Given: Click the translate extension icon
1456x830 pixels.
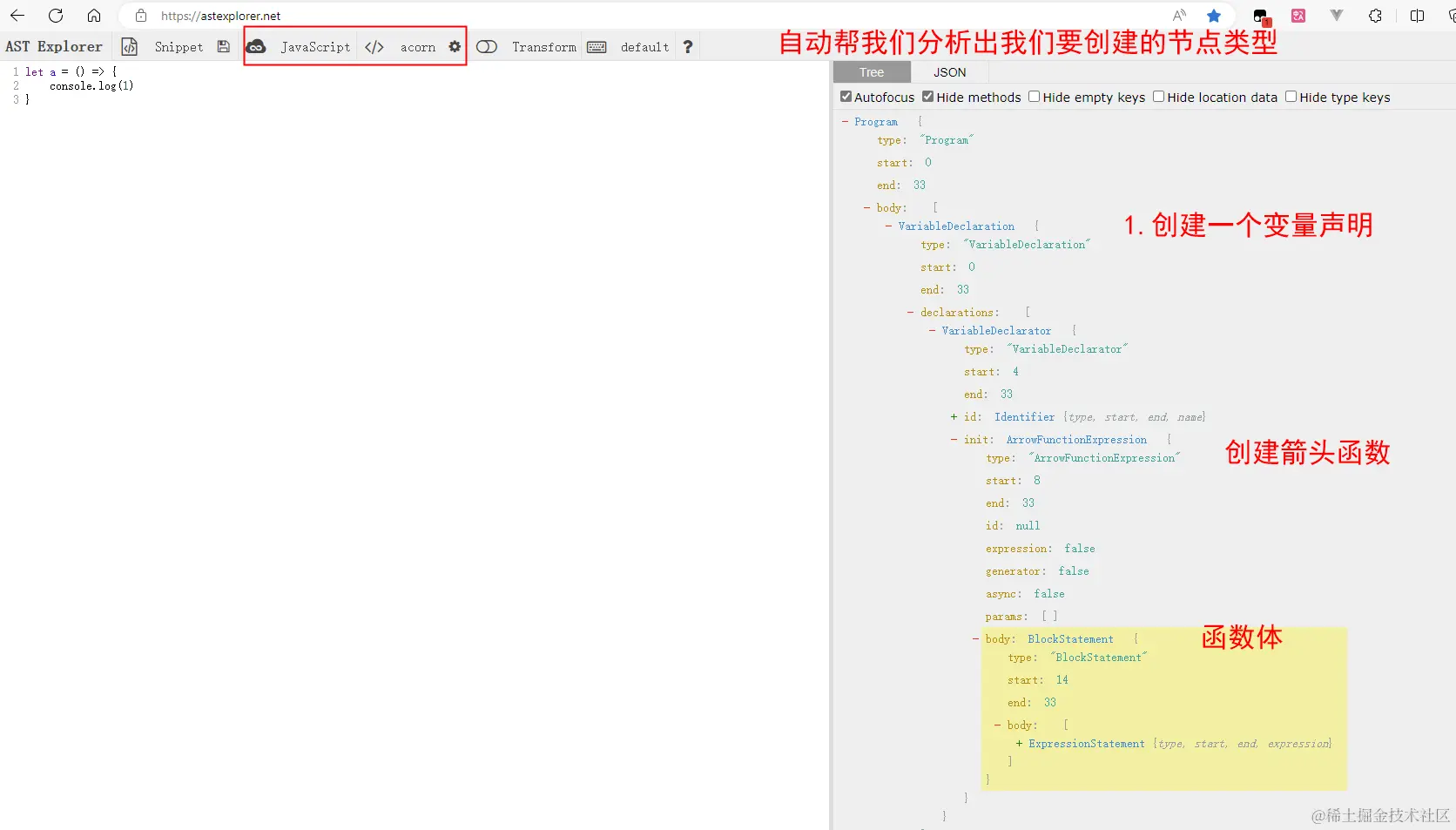Looking at the screenshot, I should pyautogui.click(x=1298, y=16).
